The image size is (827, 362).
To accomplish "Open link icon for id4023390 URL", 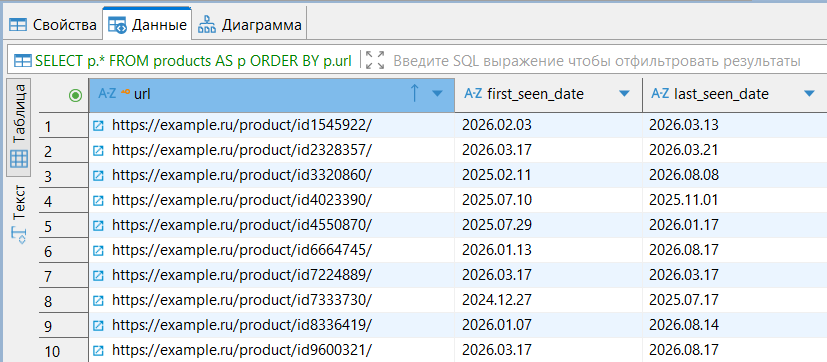I will click(98, 201).
